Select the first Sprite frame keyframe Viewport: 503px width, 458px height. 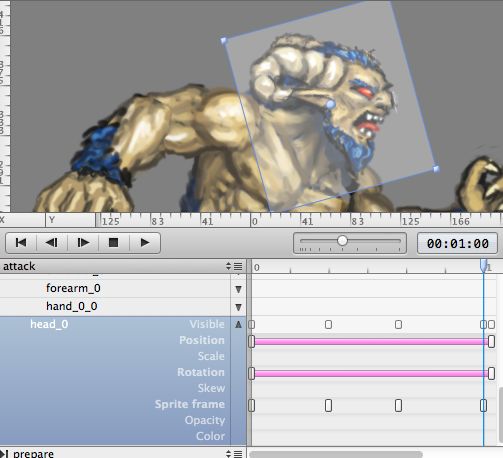pos(252,406)
